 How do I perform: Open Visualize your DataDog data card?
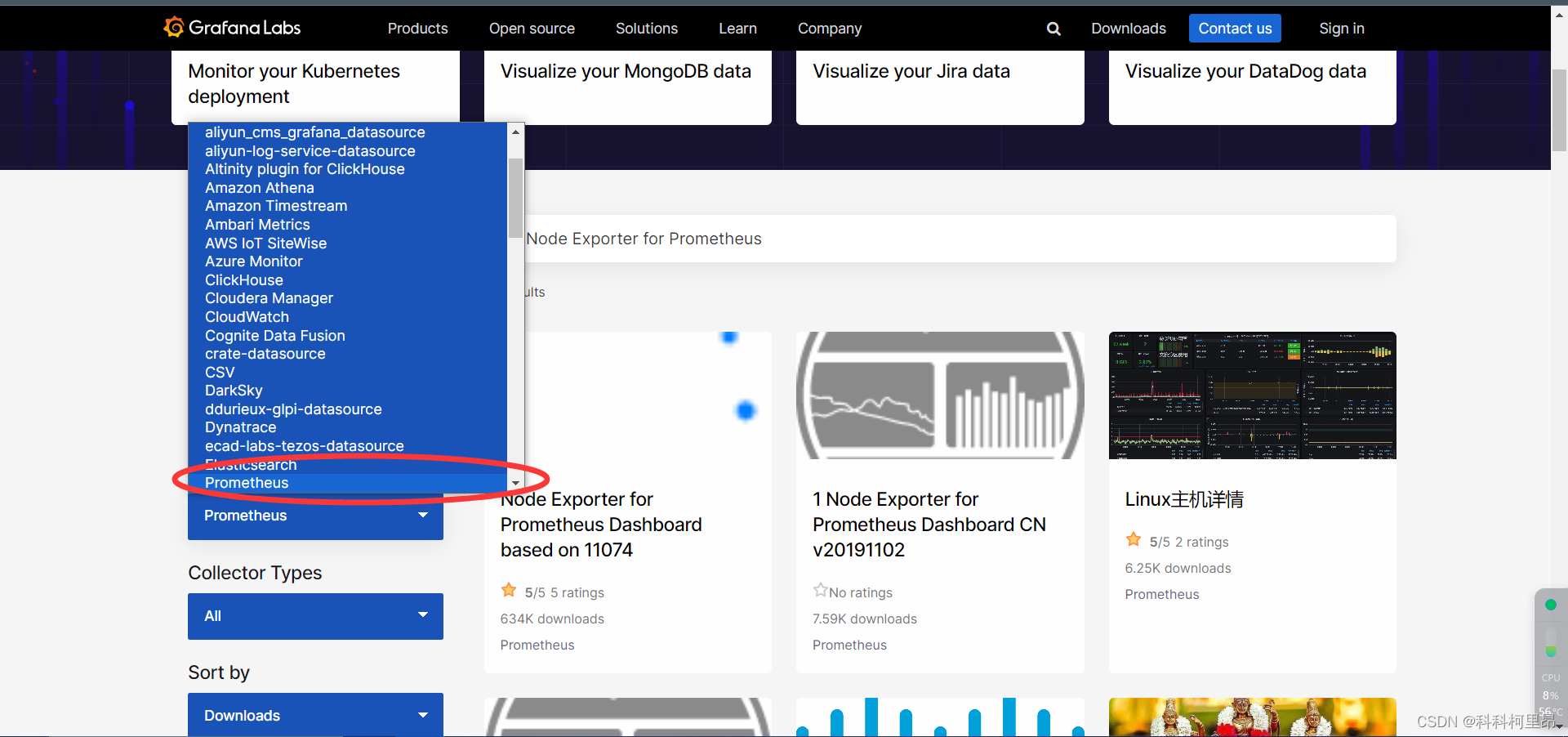[x=1253, y=87]
